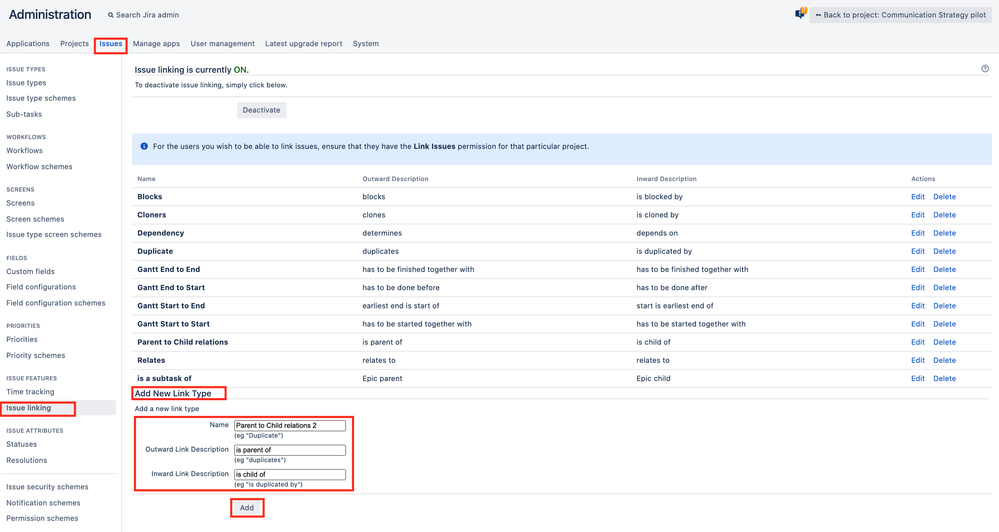
Task: Open the User management tab
Action: point(222,44)
